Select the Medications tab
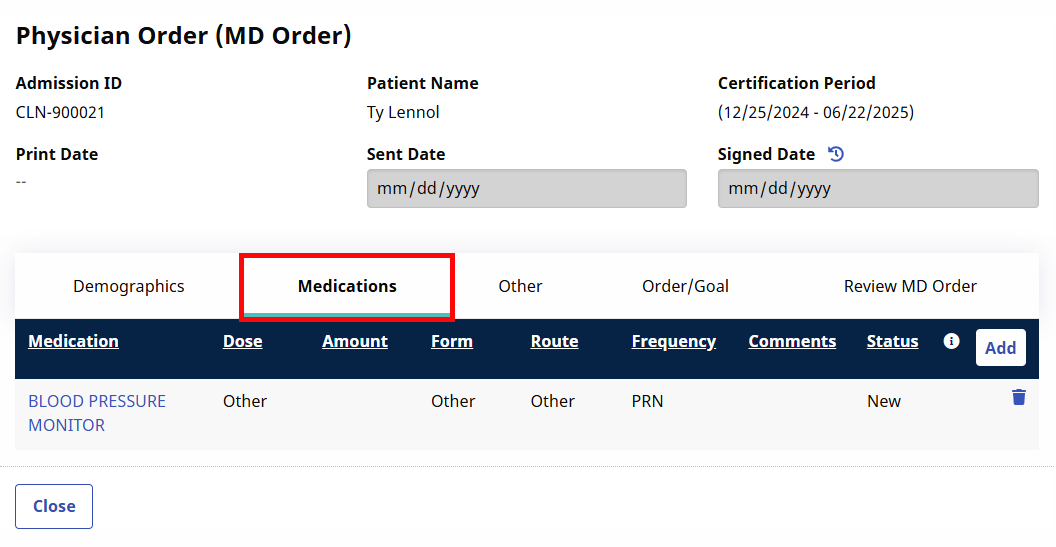Screen dimensions: 1056x547 pyautogui.click(x=347, y=286)
